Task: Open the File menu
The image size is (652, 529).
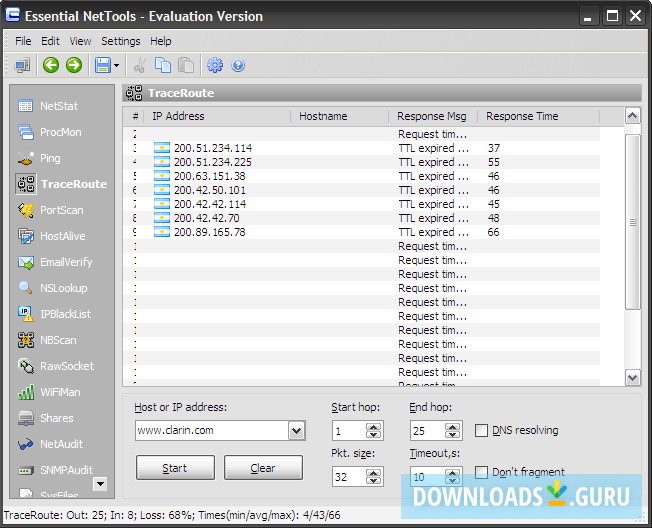Action: (x=23, y=41)
